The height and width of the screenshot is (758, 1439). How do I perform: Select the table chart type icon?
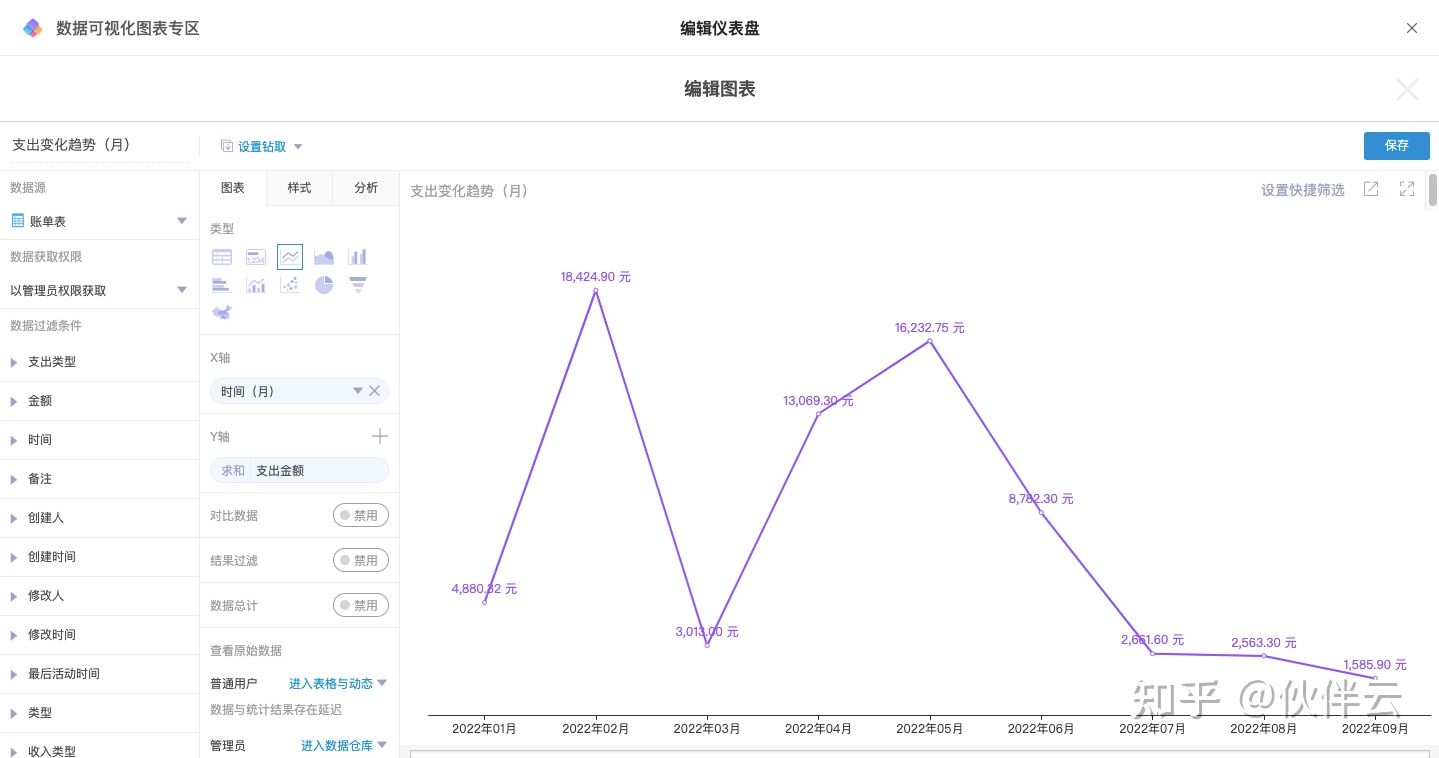(222, 257)
